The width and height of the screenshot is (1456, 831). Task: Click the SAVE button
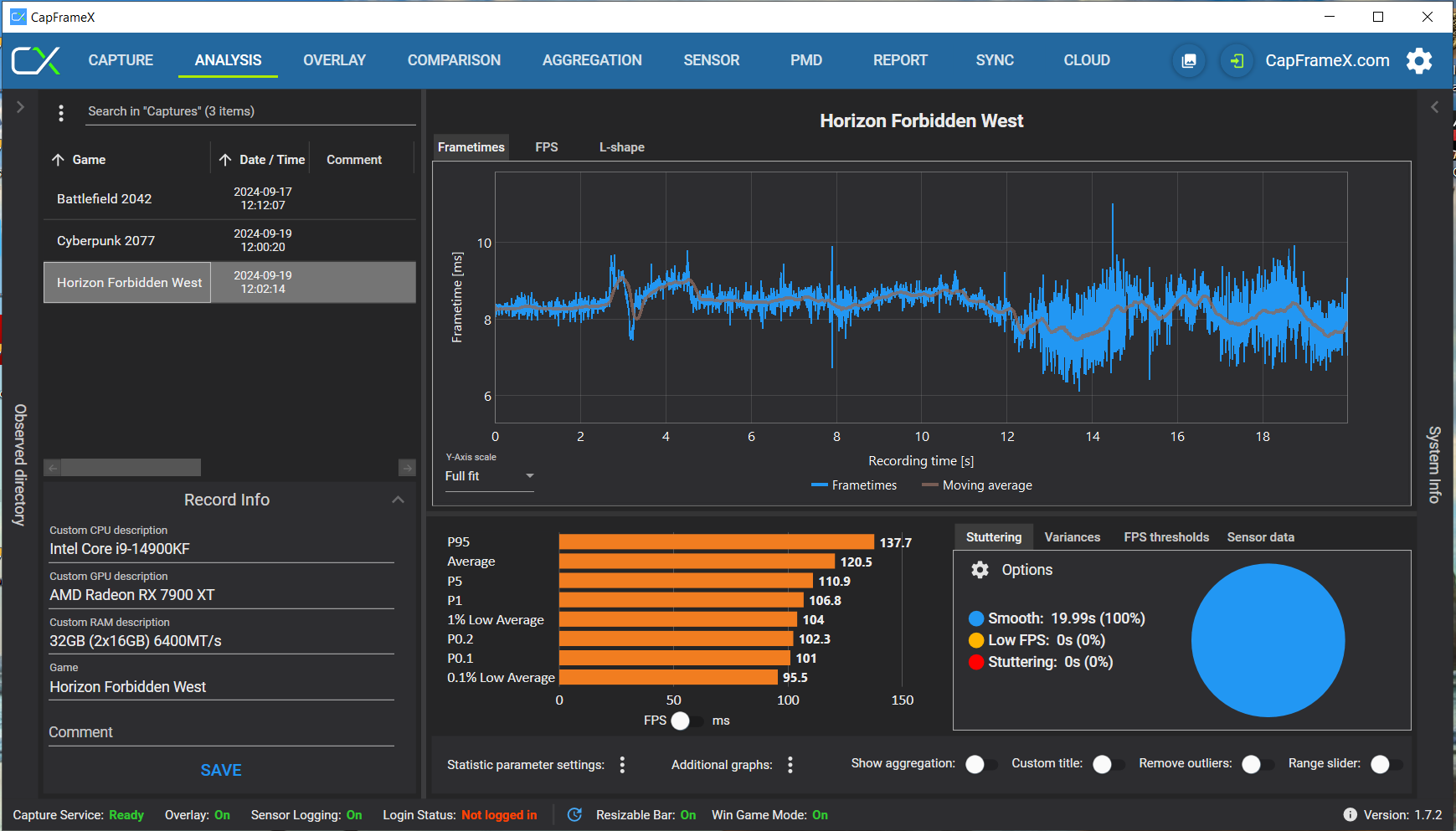click(221, 771)
